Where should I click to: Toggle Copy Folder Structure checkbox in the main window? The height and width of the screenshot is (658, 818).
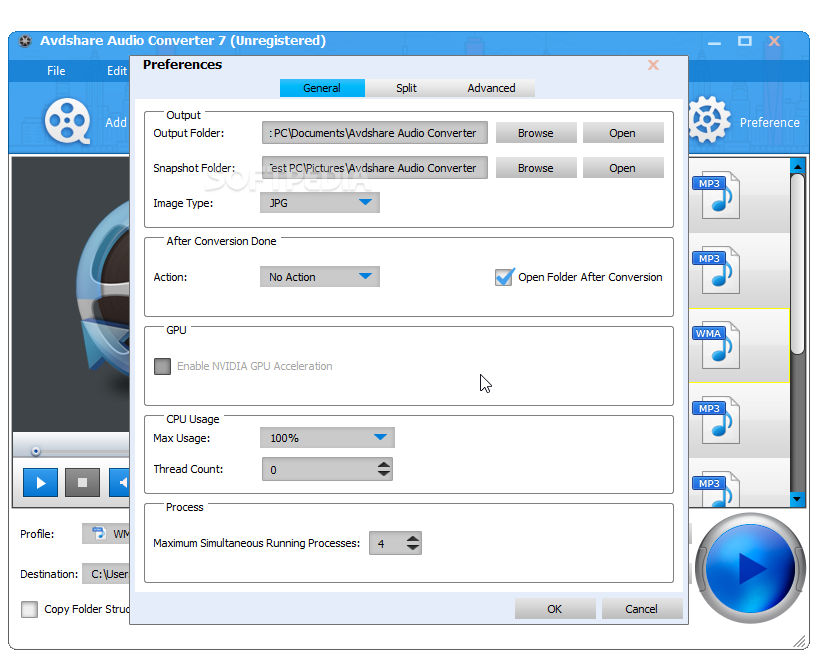pos(29,609)
